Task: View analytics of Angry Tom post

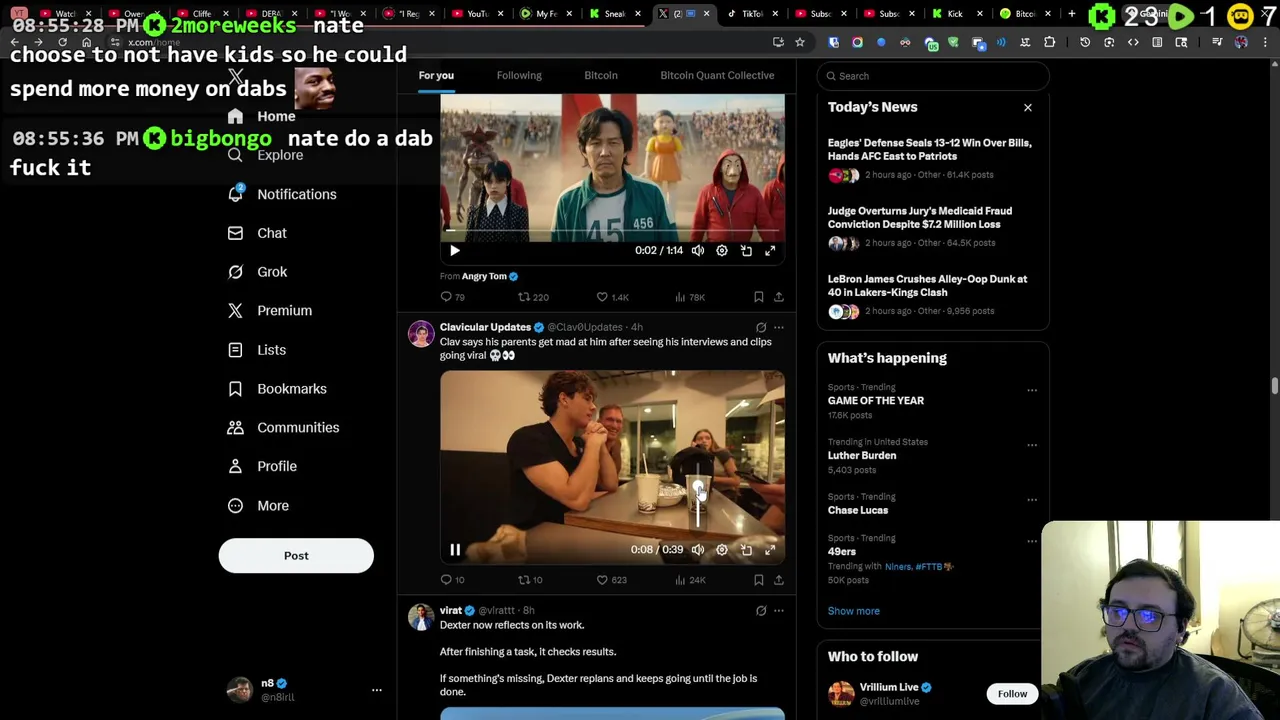Action: [x=689, y=297]
